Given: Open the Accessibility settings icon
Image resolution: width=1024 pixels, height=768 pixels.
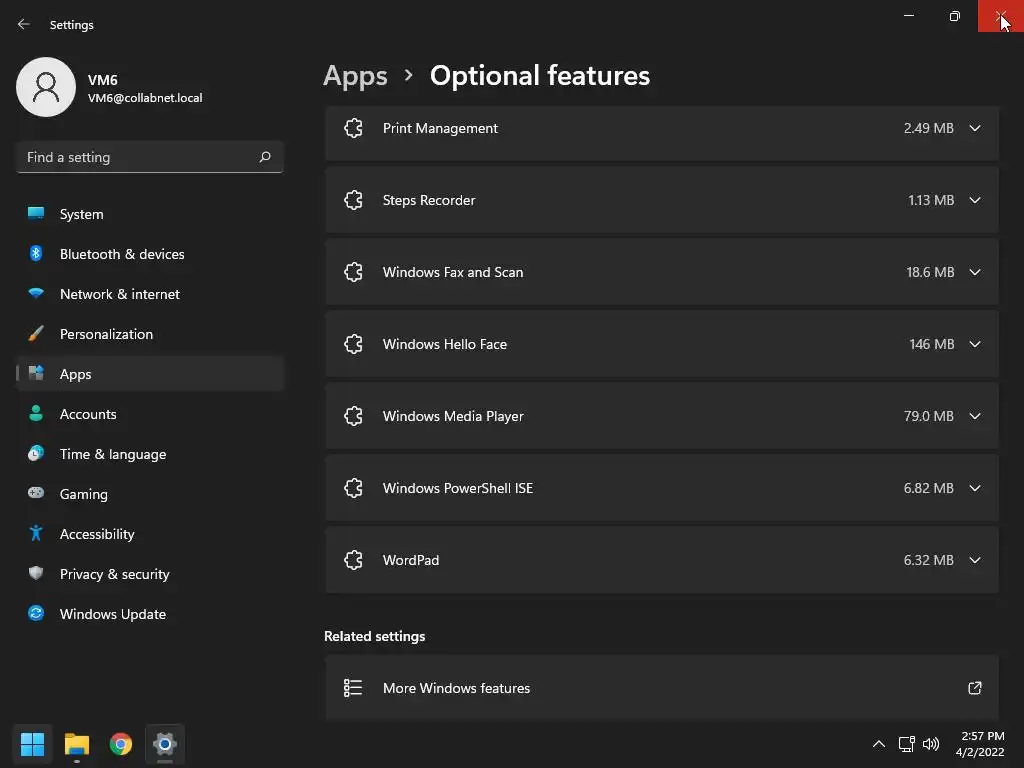Looking at the screenshot, I should tap(36, 534).
